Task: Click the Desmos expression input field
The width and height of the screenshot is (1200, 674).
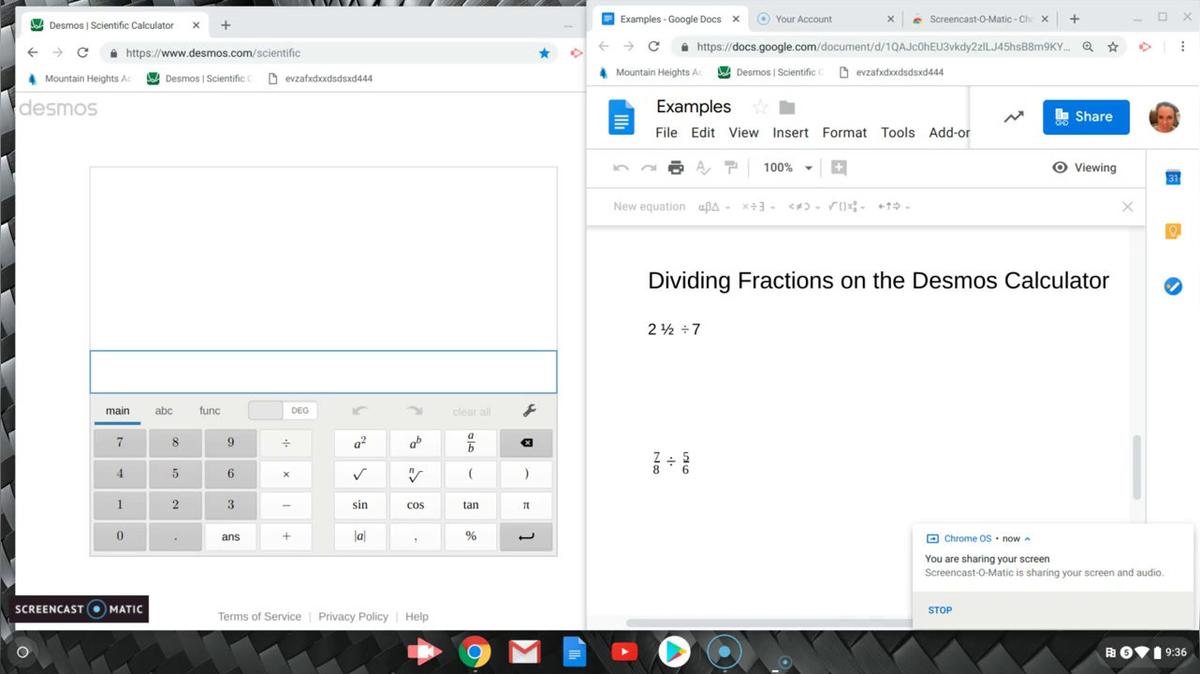Action: 323,372
